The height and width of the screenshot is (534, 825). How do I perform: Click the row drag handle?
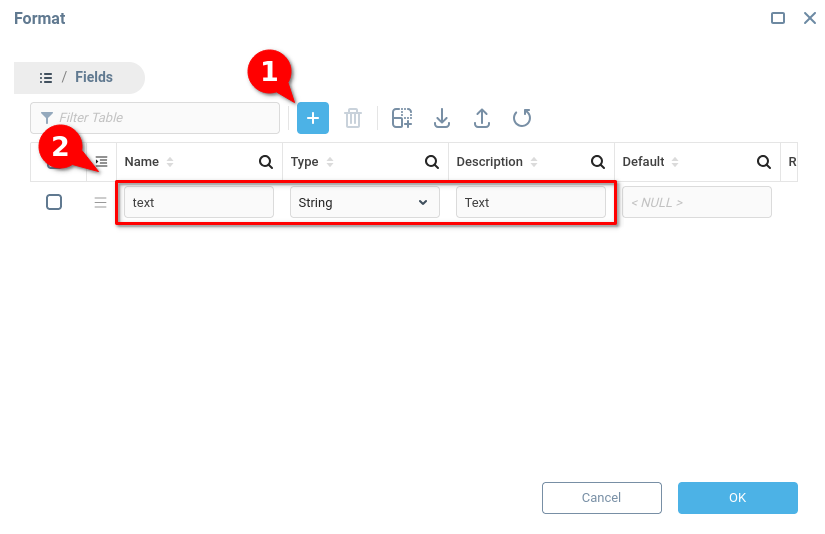(x=100, y=203)
